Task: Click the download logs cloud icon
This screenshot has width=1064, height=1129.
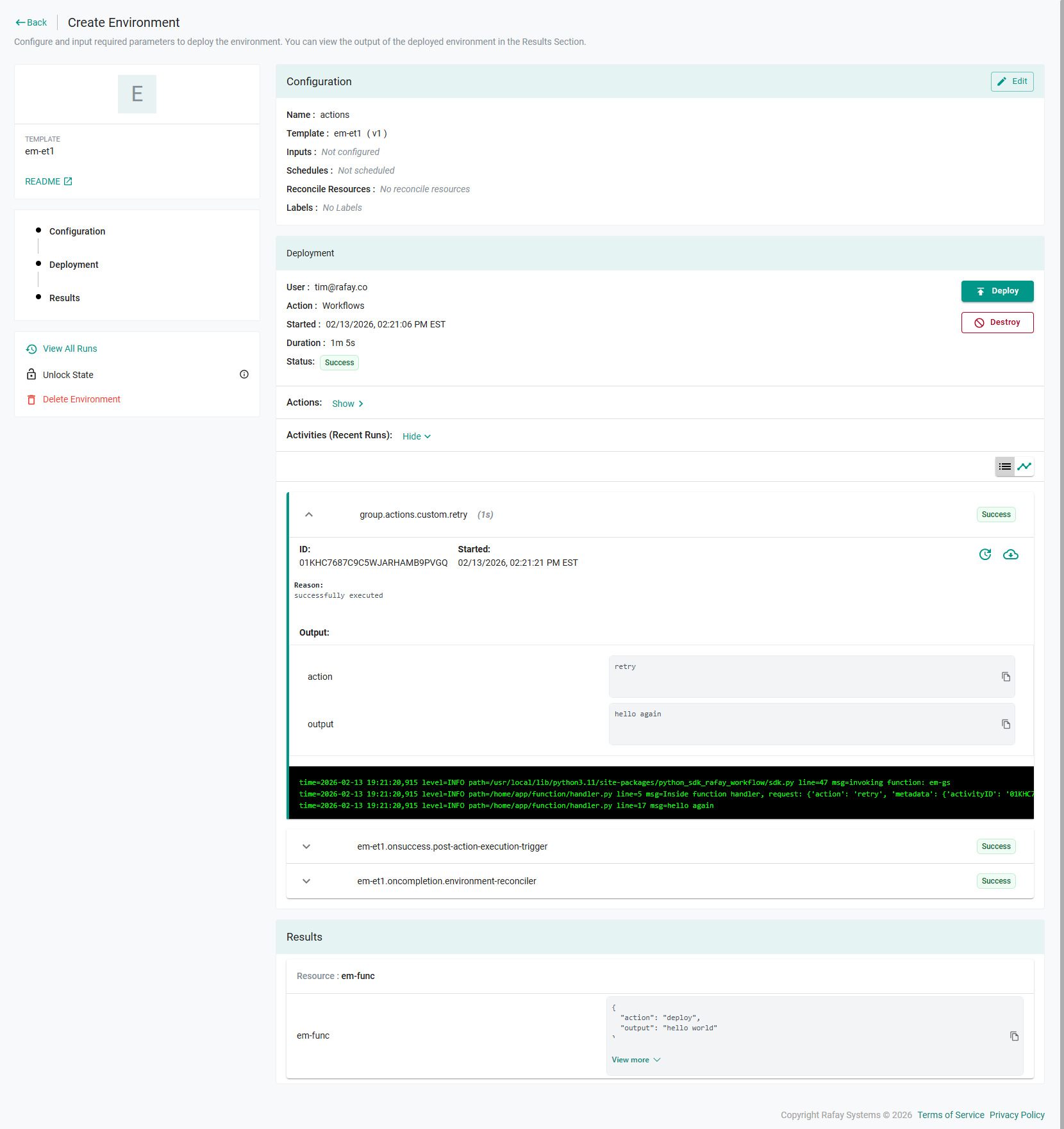Action: pyautogui.click(x=1010, y=554)
